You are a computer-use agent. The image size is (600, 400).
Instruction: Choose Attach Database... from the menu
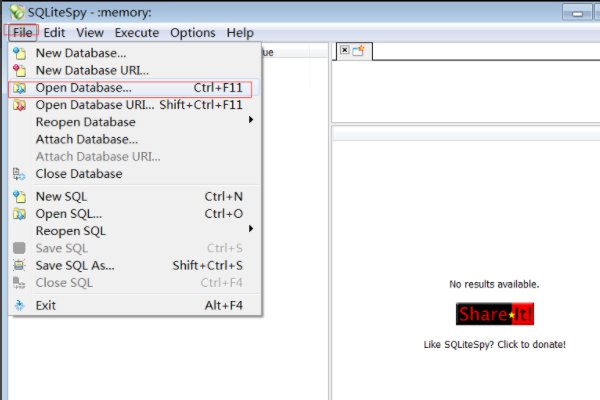[x=86, y=139]
